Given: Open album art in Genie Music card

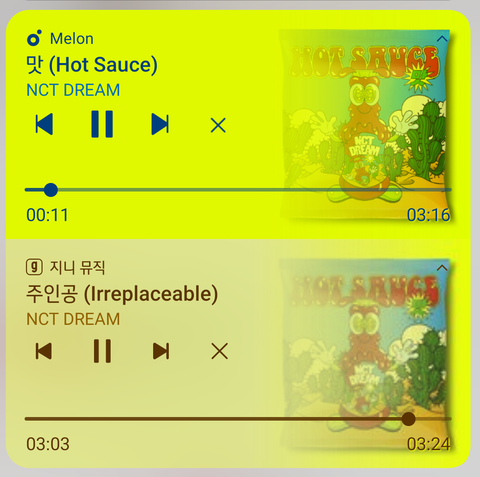Looking at the screenshot, I should point(365,353).
